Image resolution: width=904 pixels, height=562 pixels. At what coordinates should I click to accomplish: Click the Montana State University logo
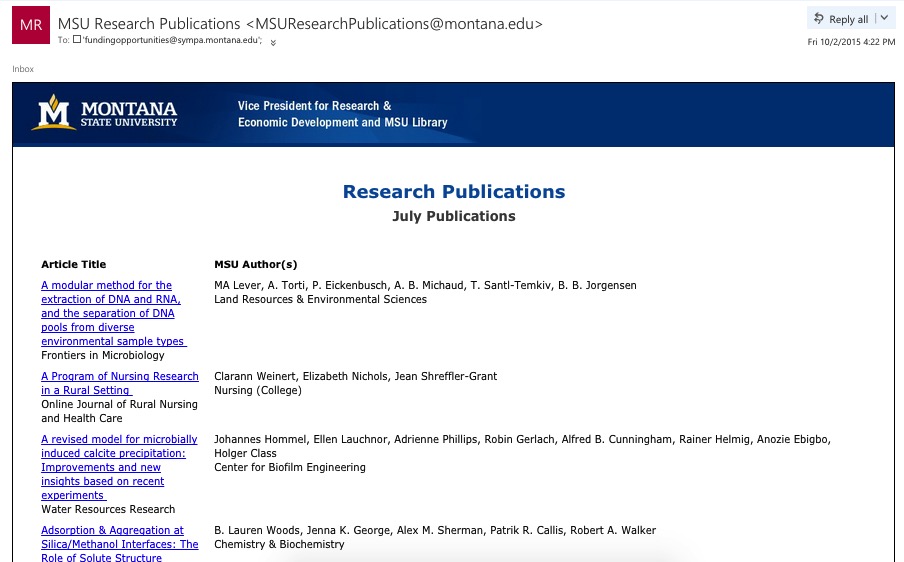coord(105,113)
